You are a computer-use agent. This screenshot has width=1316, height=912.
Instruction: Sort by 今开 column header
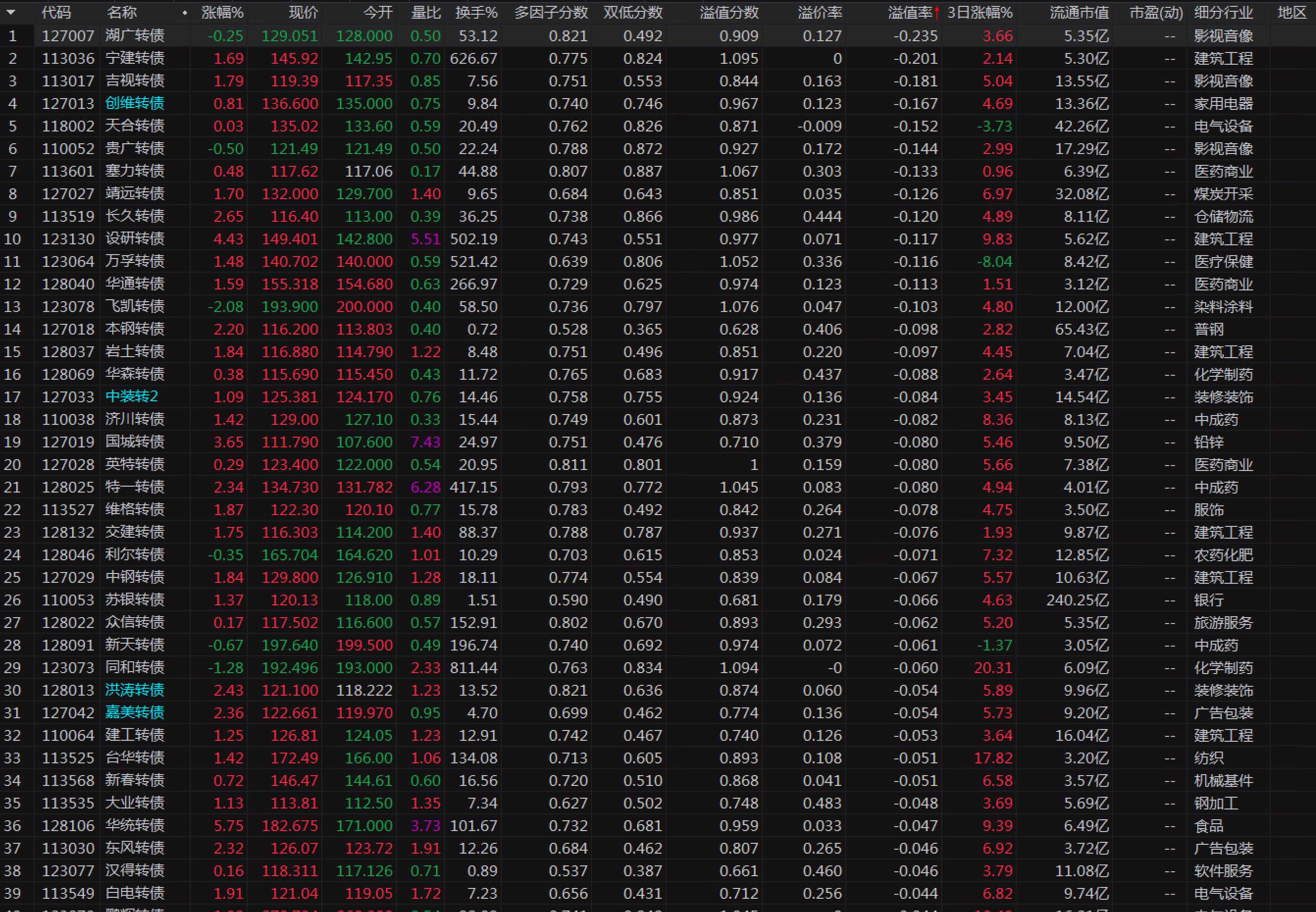pyautogui.click(x=378, y=13)
